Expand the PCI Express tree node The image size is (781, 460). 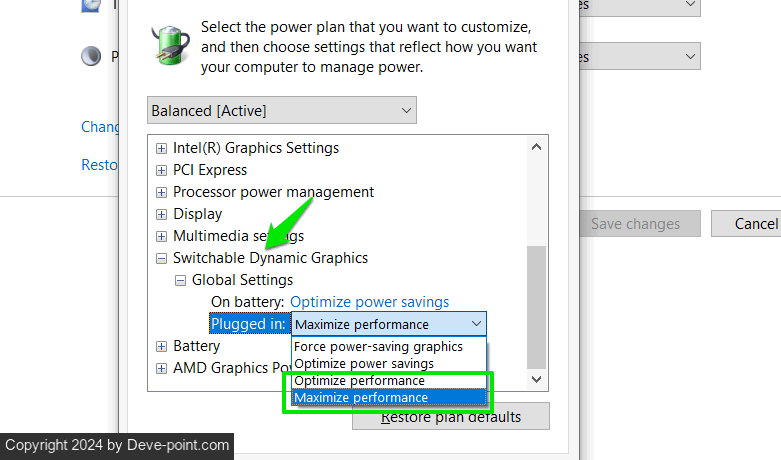pos(162,170)
